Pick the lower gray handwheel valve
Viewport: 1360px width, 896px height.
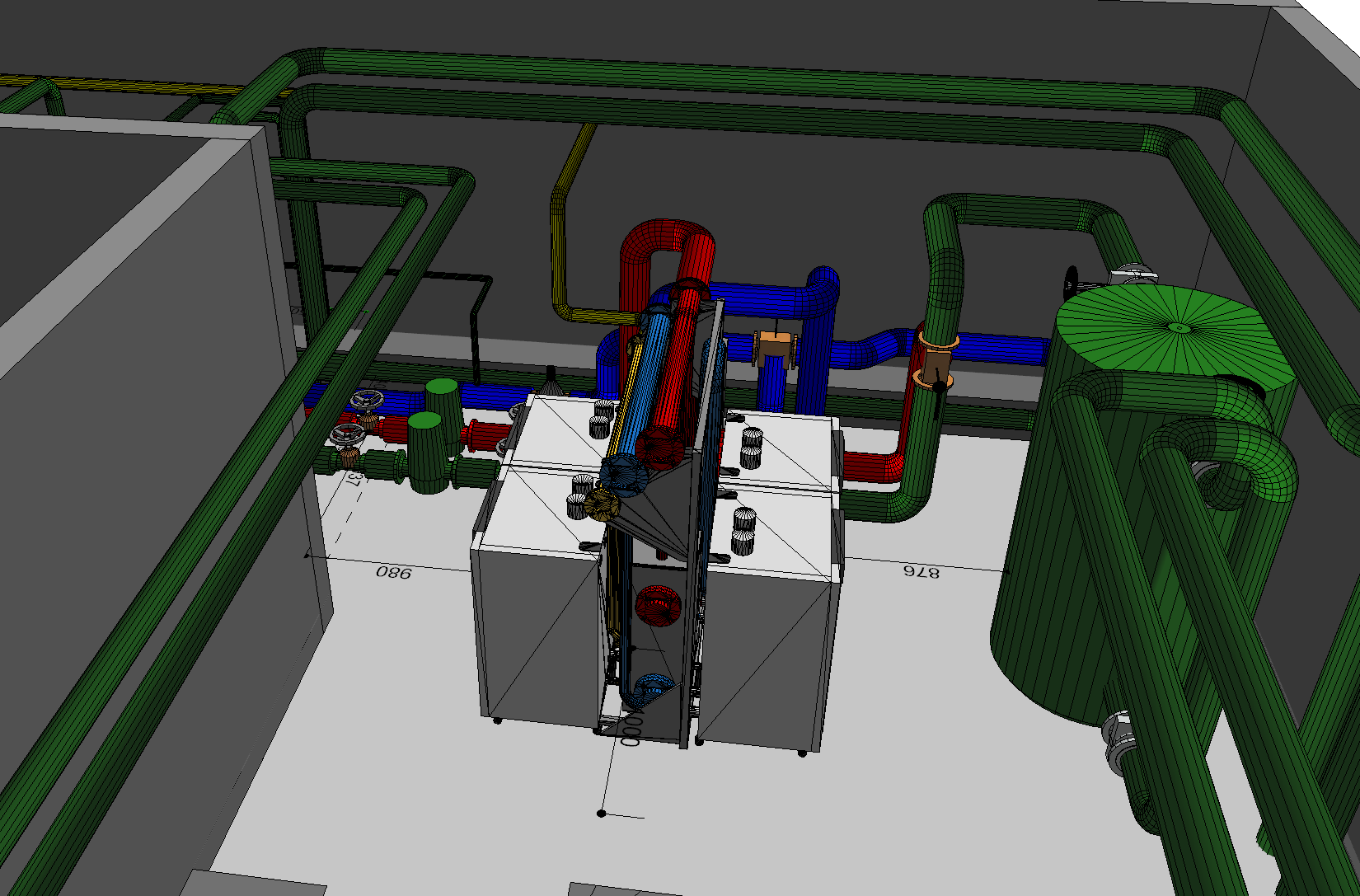pos(347,434)
